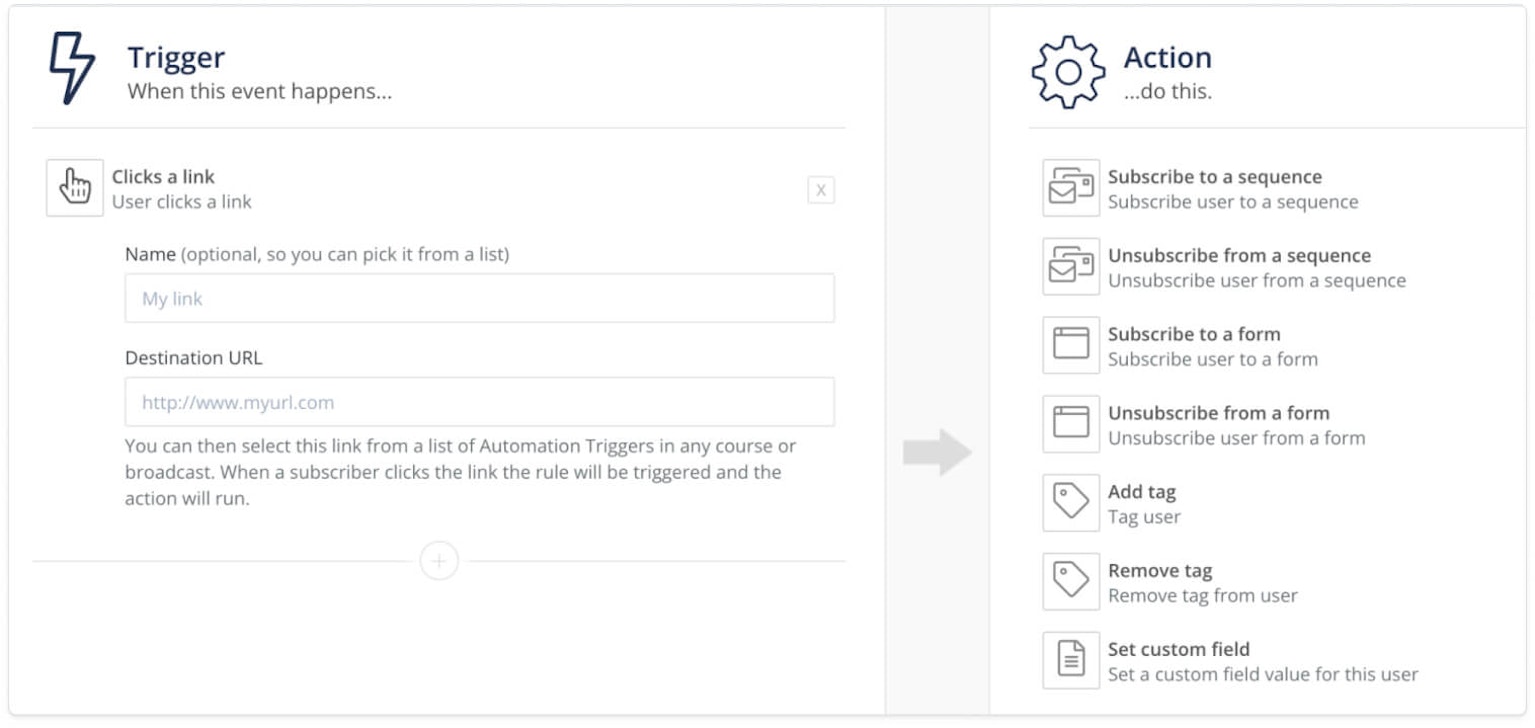Select the Subscribe to a sequence icon

[1070, 188]
